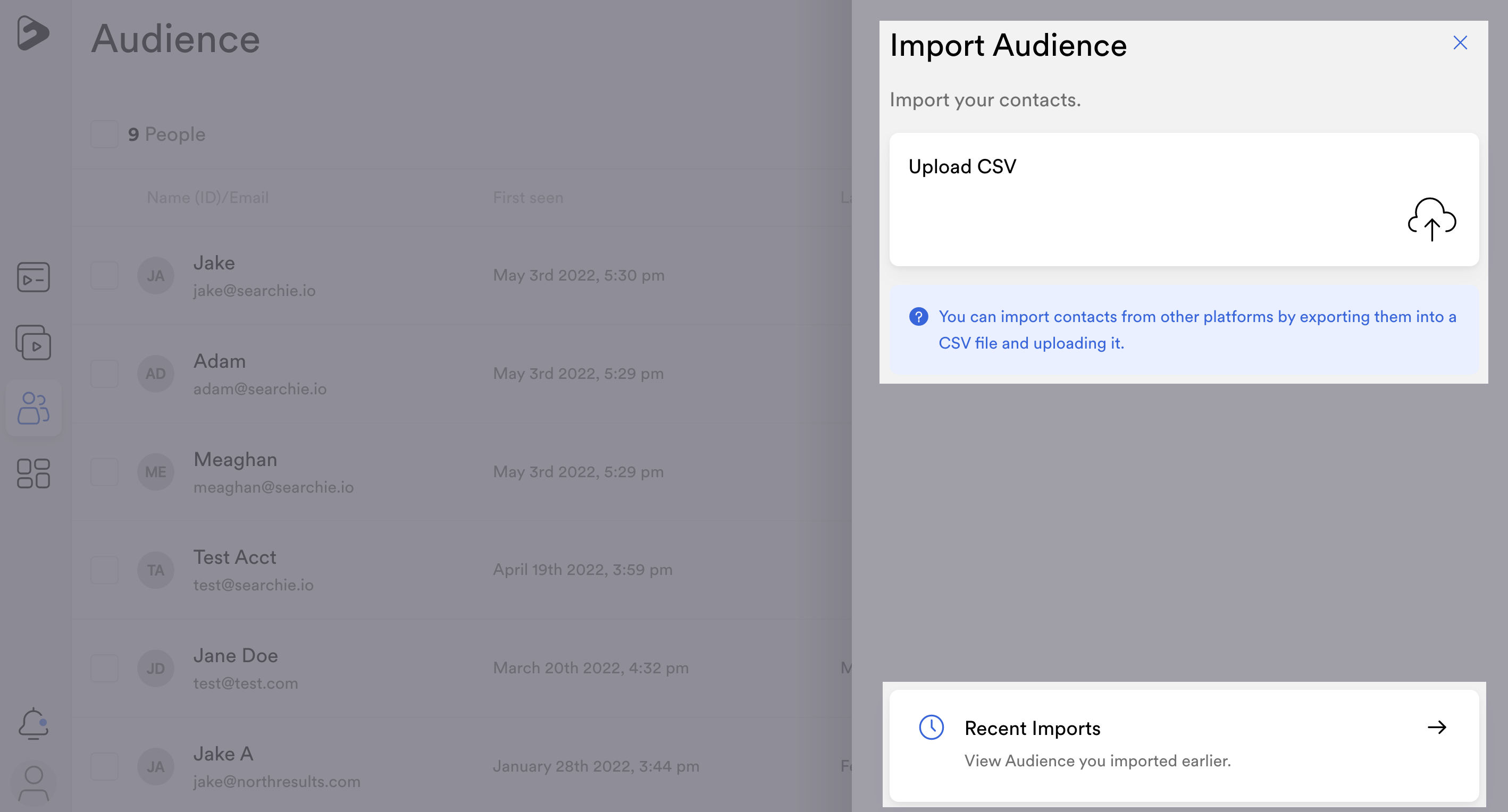
Task: Click email meaghan@searchie.io
Action: (273, 487)
